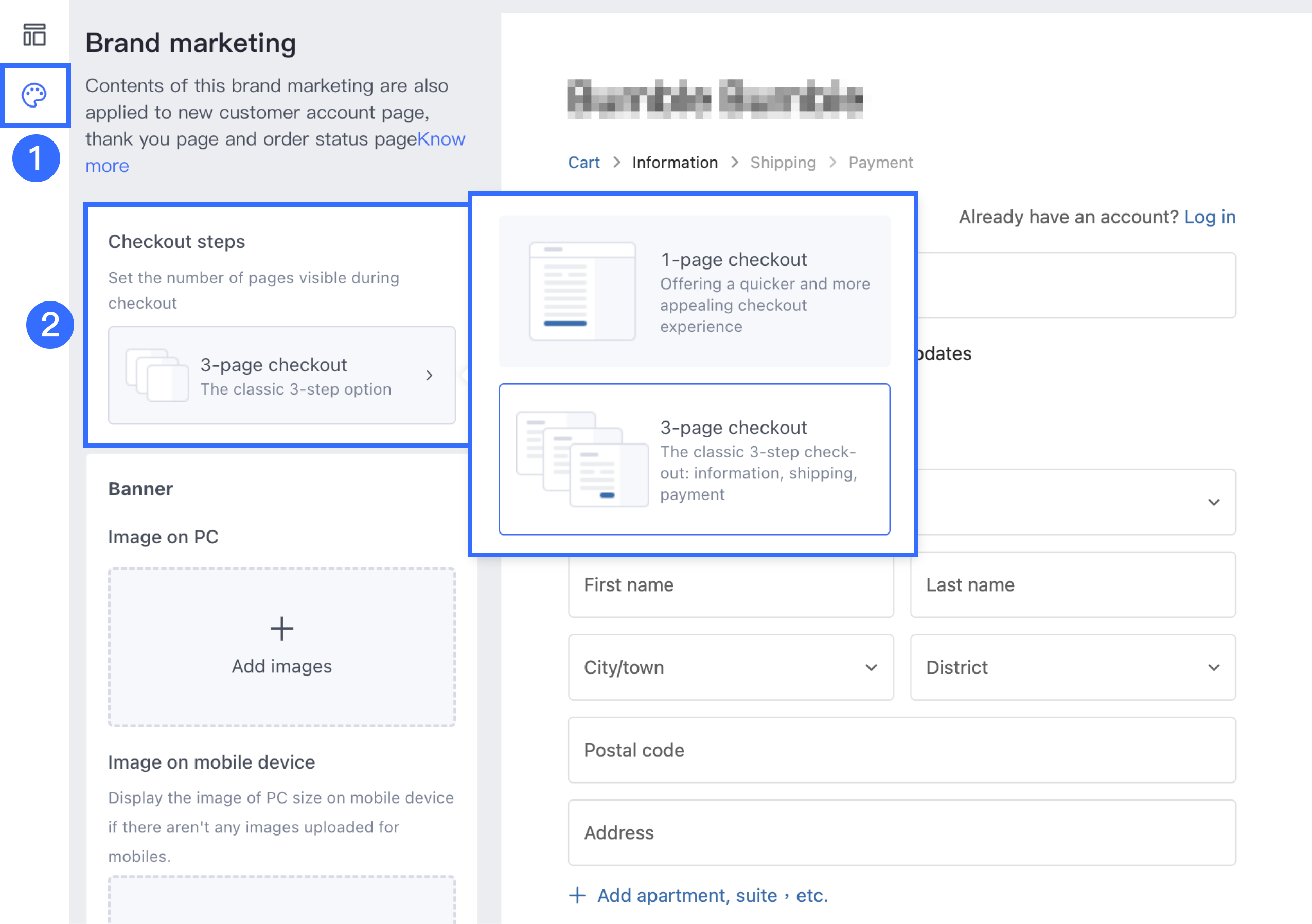Click the mobile image upload area
Screen dimensions: 1312x924
[282, 899]
